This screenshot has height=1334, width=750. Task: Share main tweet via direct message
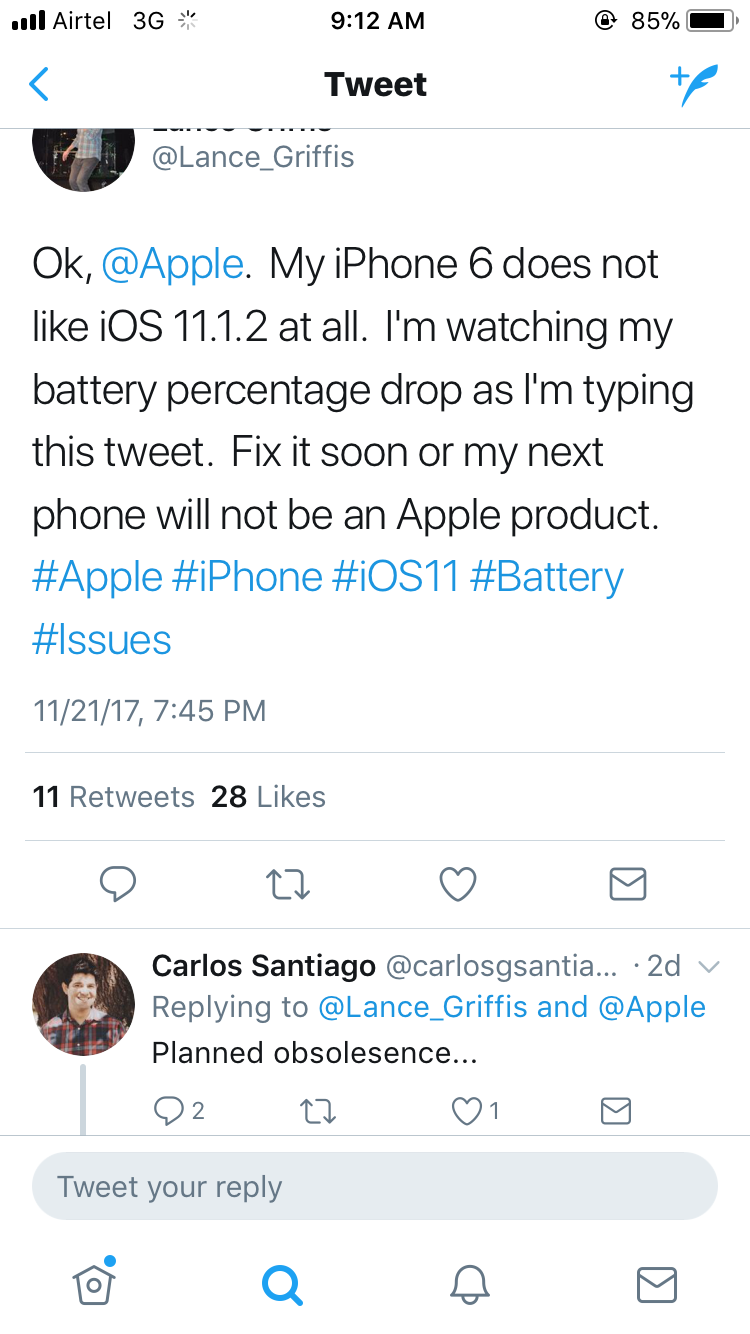(628, 884)
